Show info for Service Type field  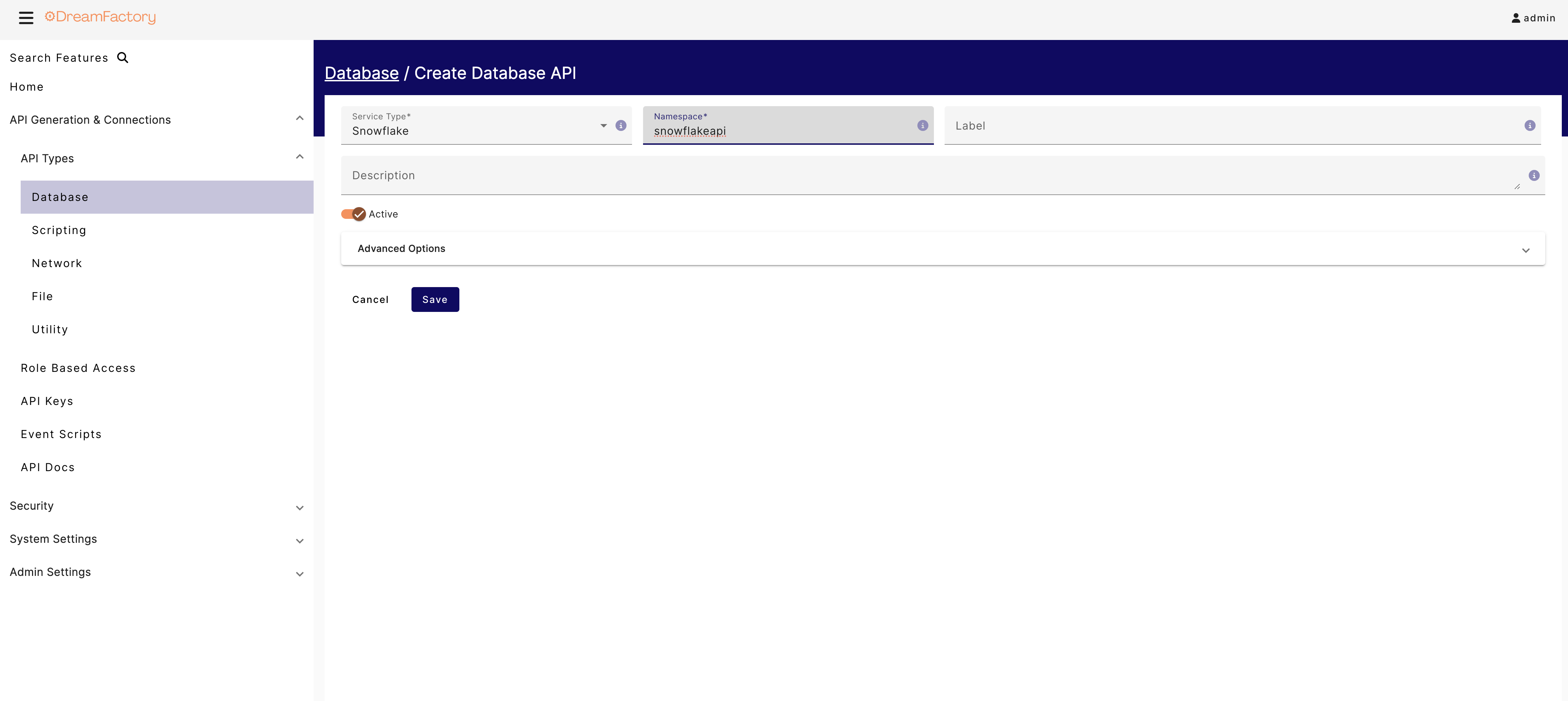pyautogui.click(x=621, y=125)
